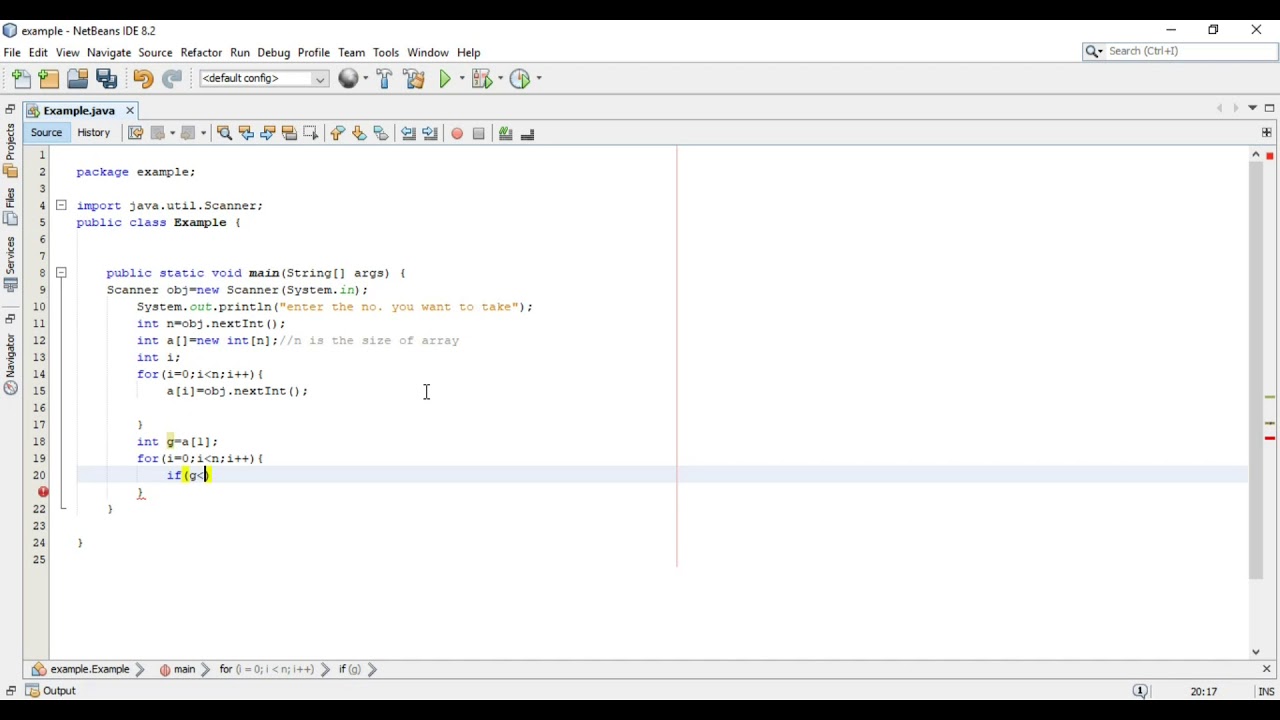Click the for loop breadcrumb
This screenshot has width=1280, height=720.
(x=266, y=669)
